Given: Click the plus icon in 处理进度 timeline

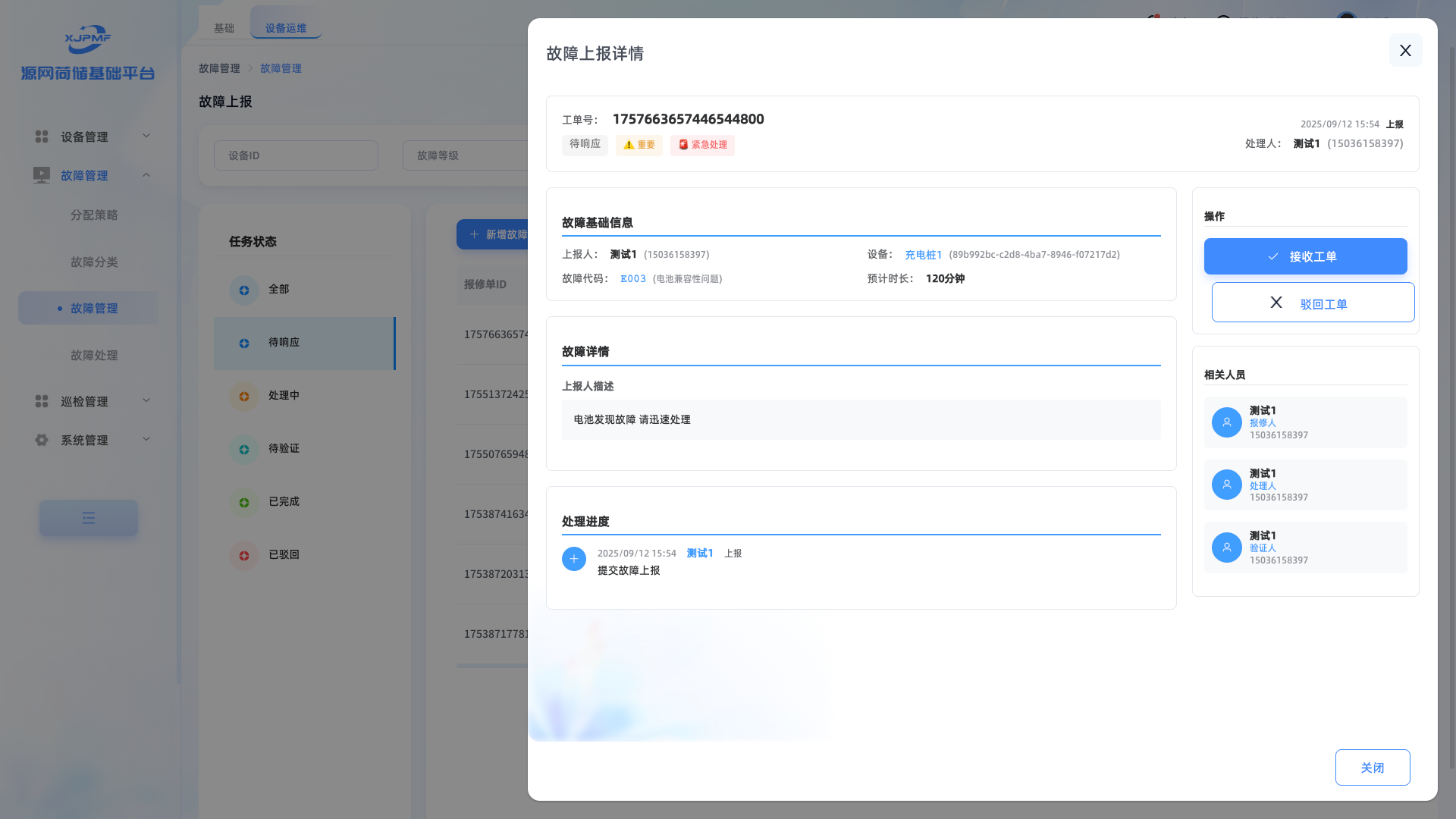Looking at the screenshot, I should (574, 559).
